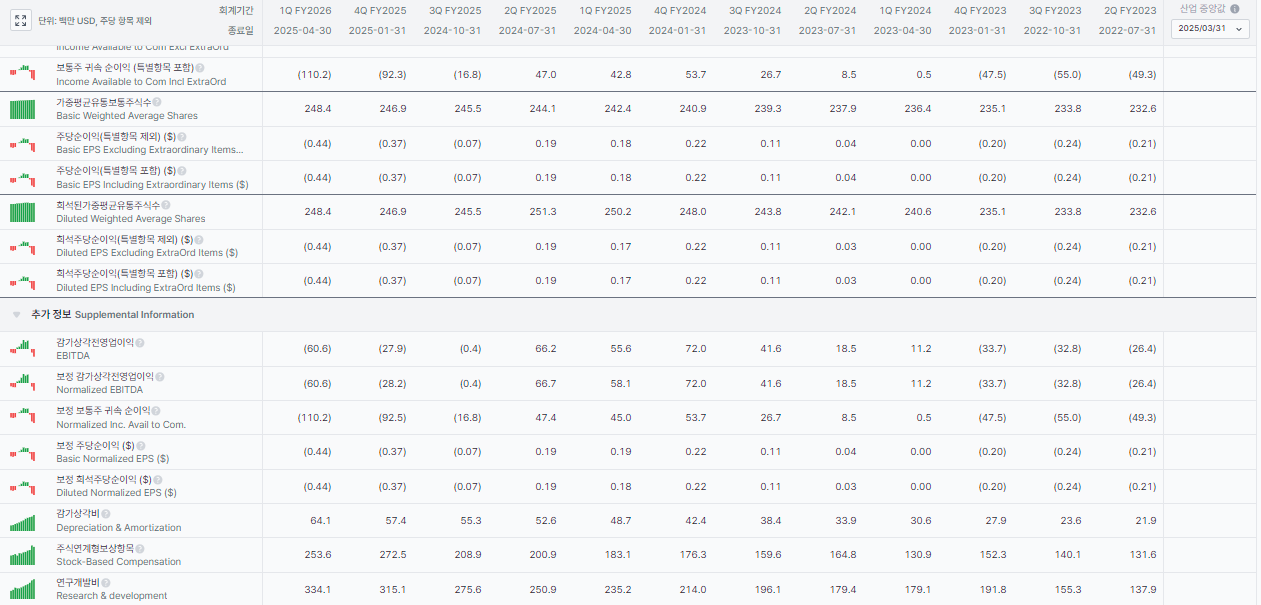Click the Normalized Inc. Avail to Com. label
This screenshot has width=1261, height=605.
tap(121, 424)
